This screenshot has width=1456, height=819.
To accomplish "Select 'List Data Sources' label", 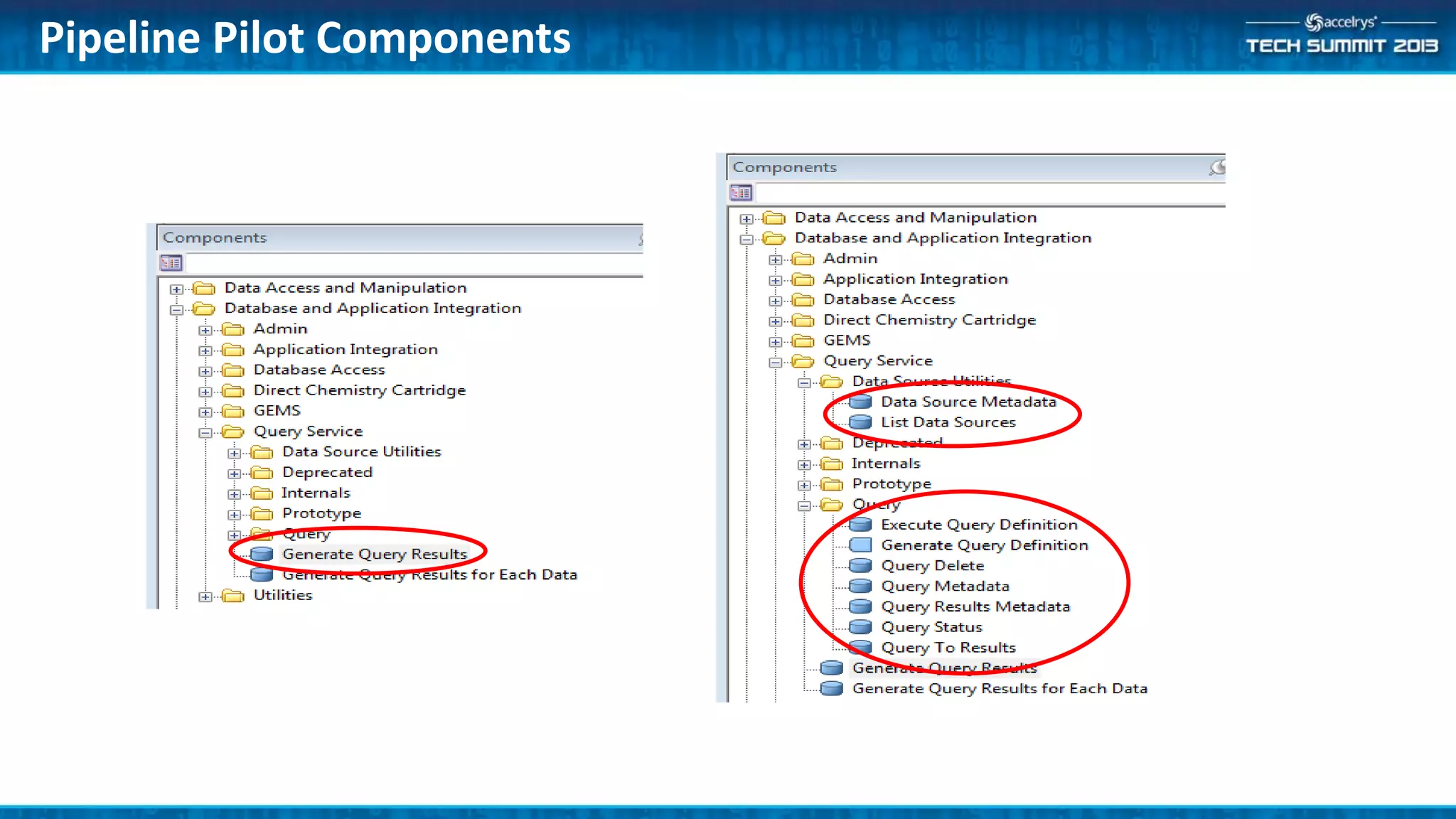I will pyautogui.click(x=948, y=422).
